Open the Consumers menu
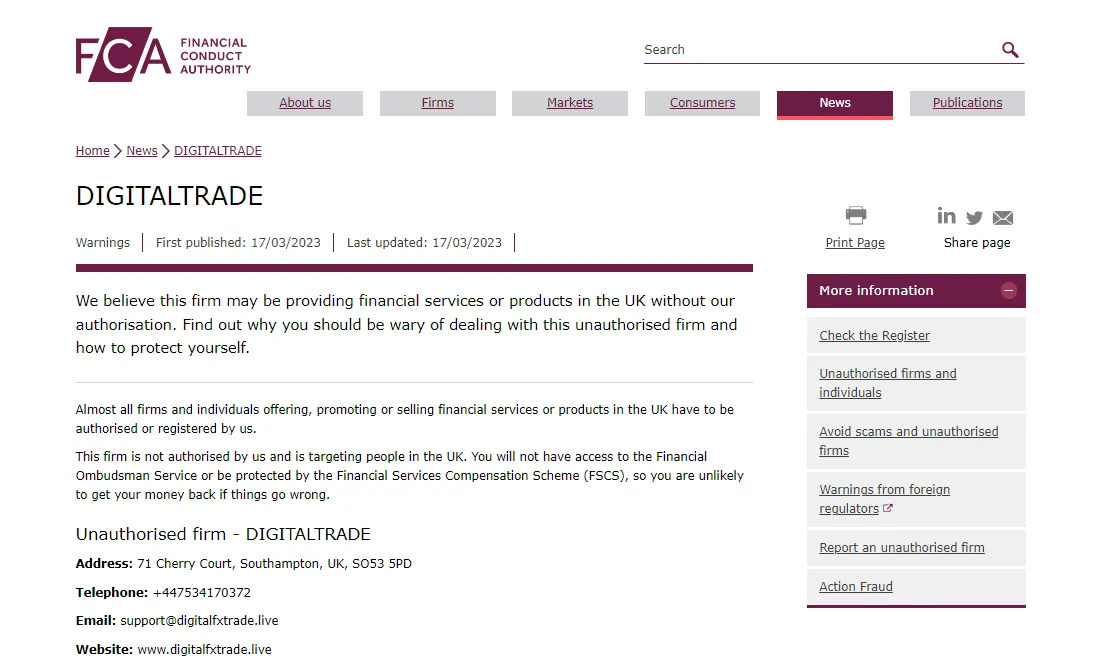This screenshot has height=664, width=1109. pos(702,103)
